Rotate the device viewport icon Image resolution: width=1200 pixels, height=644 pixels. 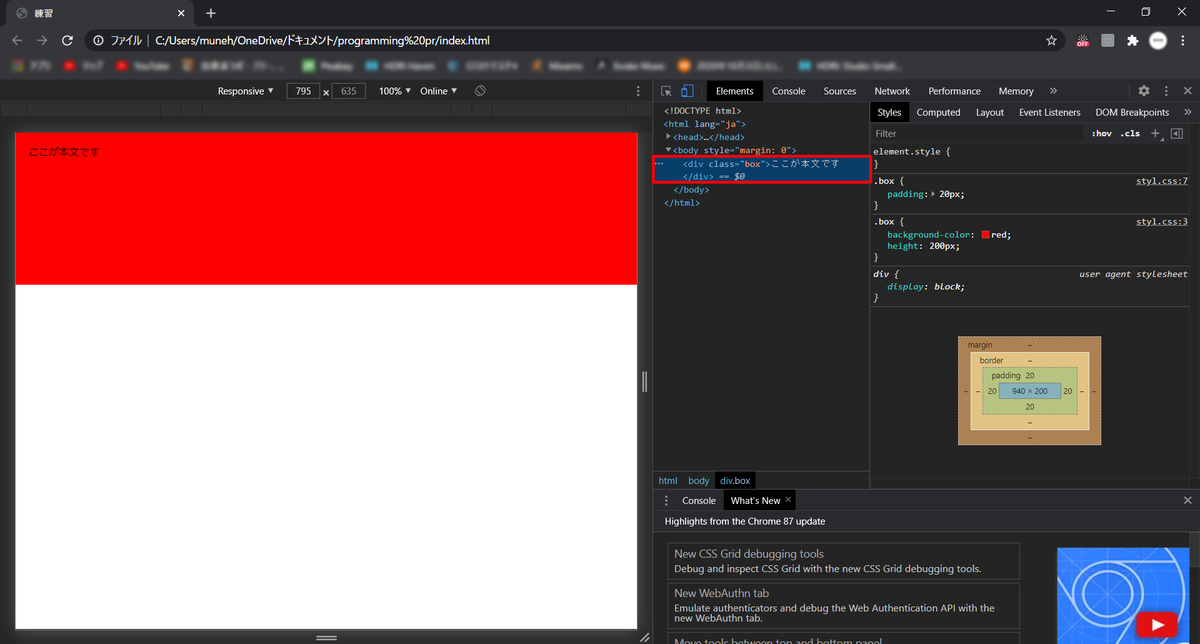point(480,91)
